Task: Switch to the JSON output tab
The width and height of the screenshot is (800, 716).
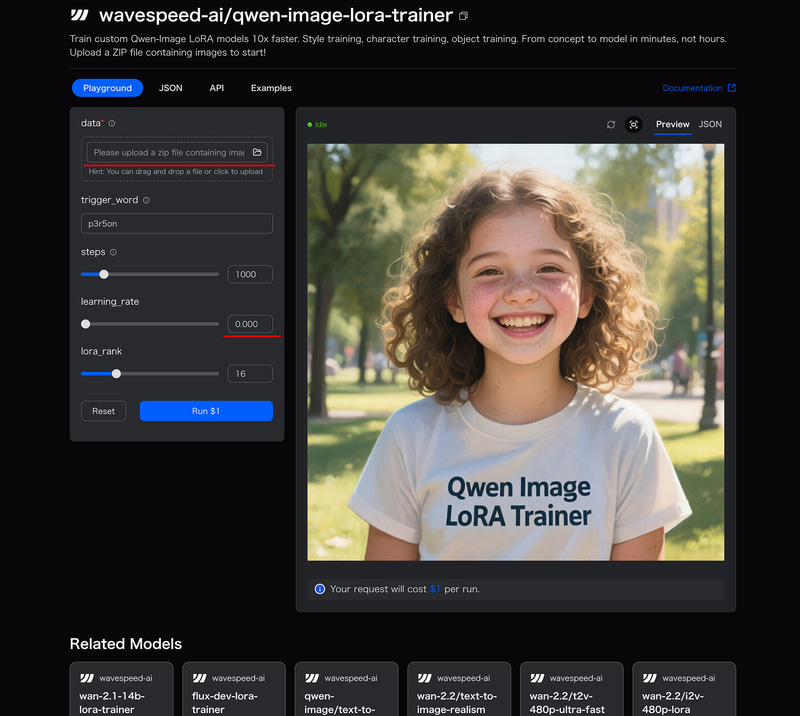Action: [x=709, y=125]
